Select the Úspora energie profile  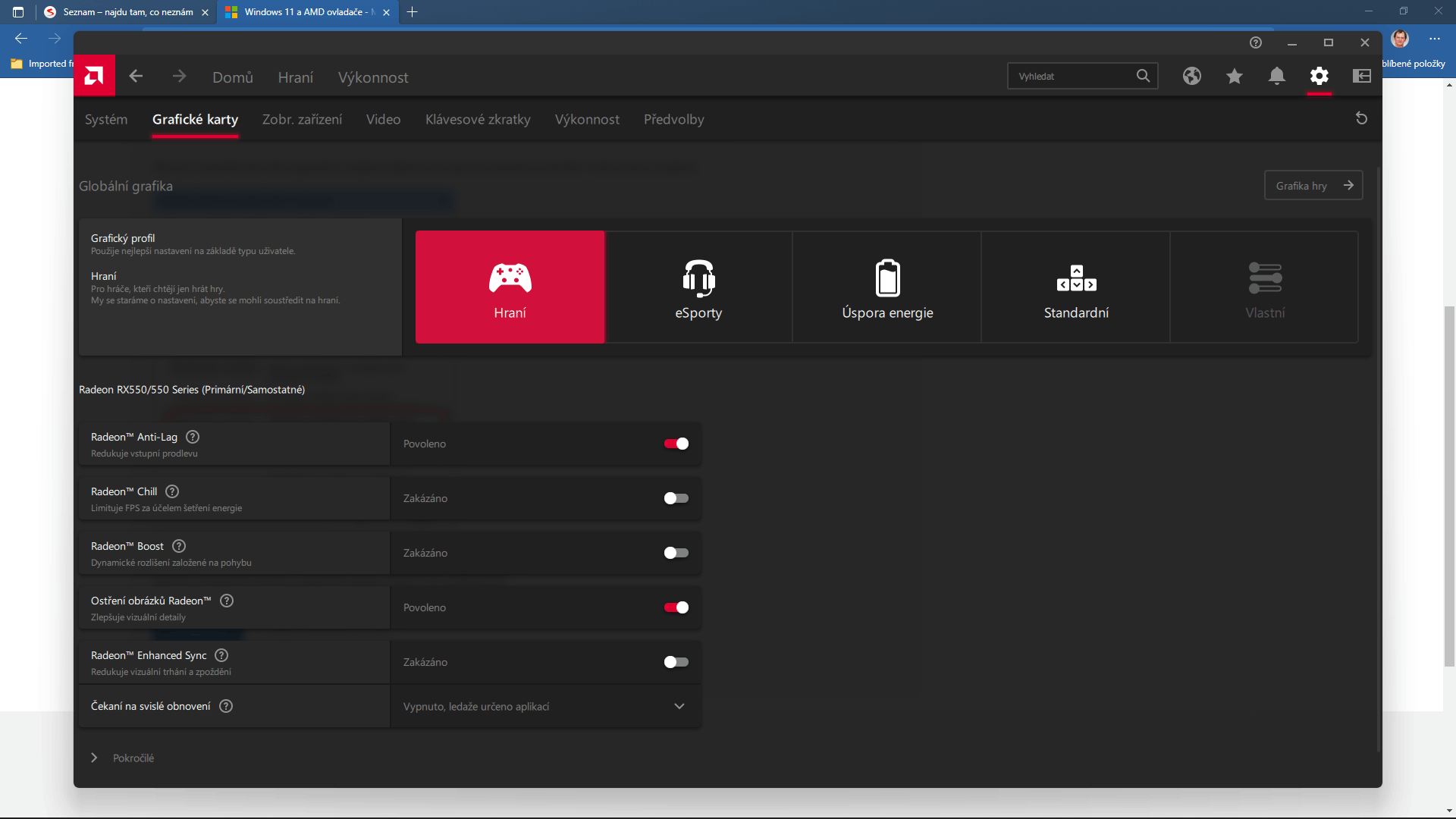[887, 287]
